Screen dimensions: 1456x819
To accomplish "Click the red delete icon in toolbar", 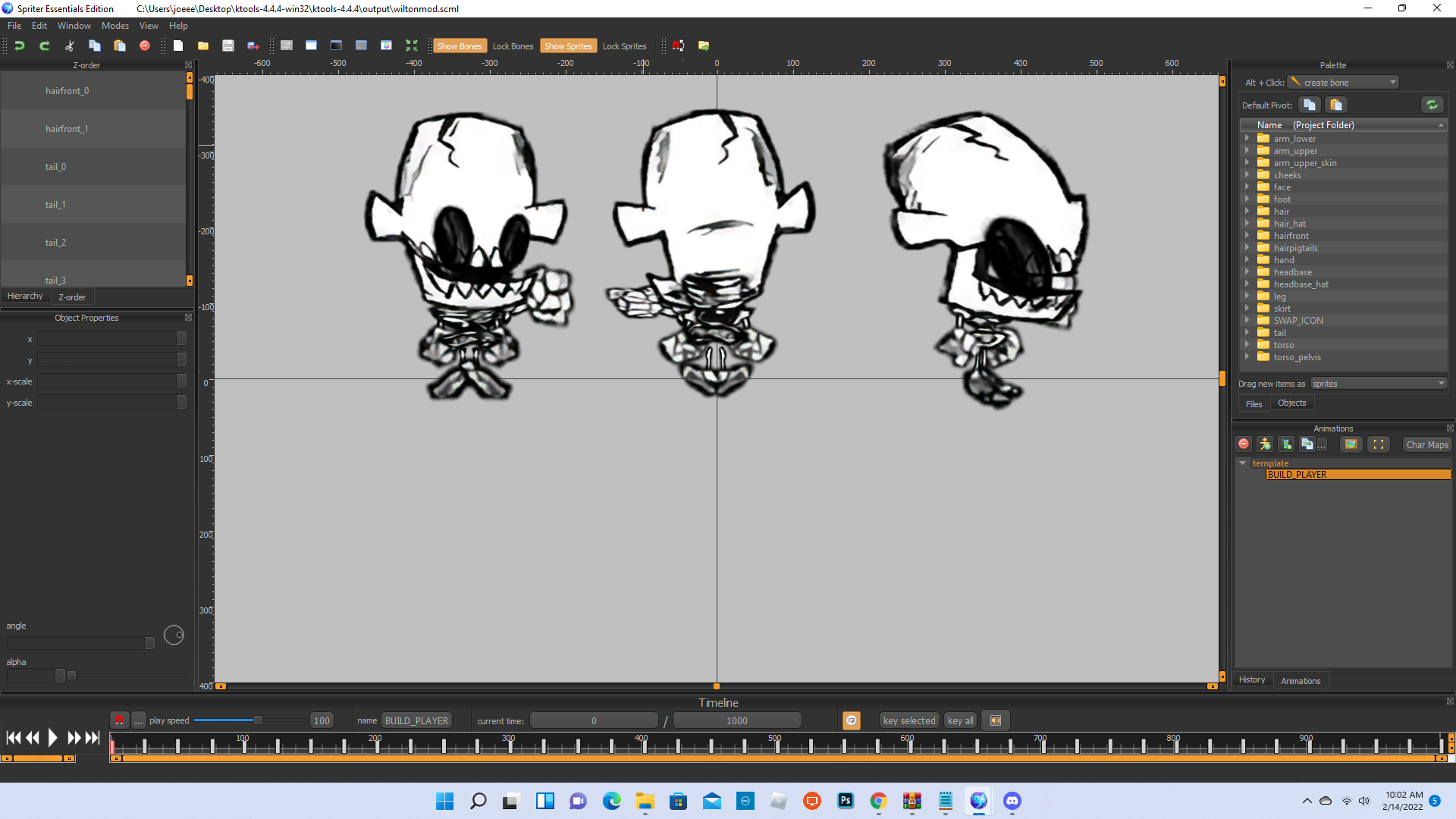I will [144, 45].
